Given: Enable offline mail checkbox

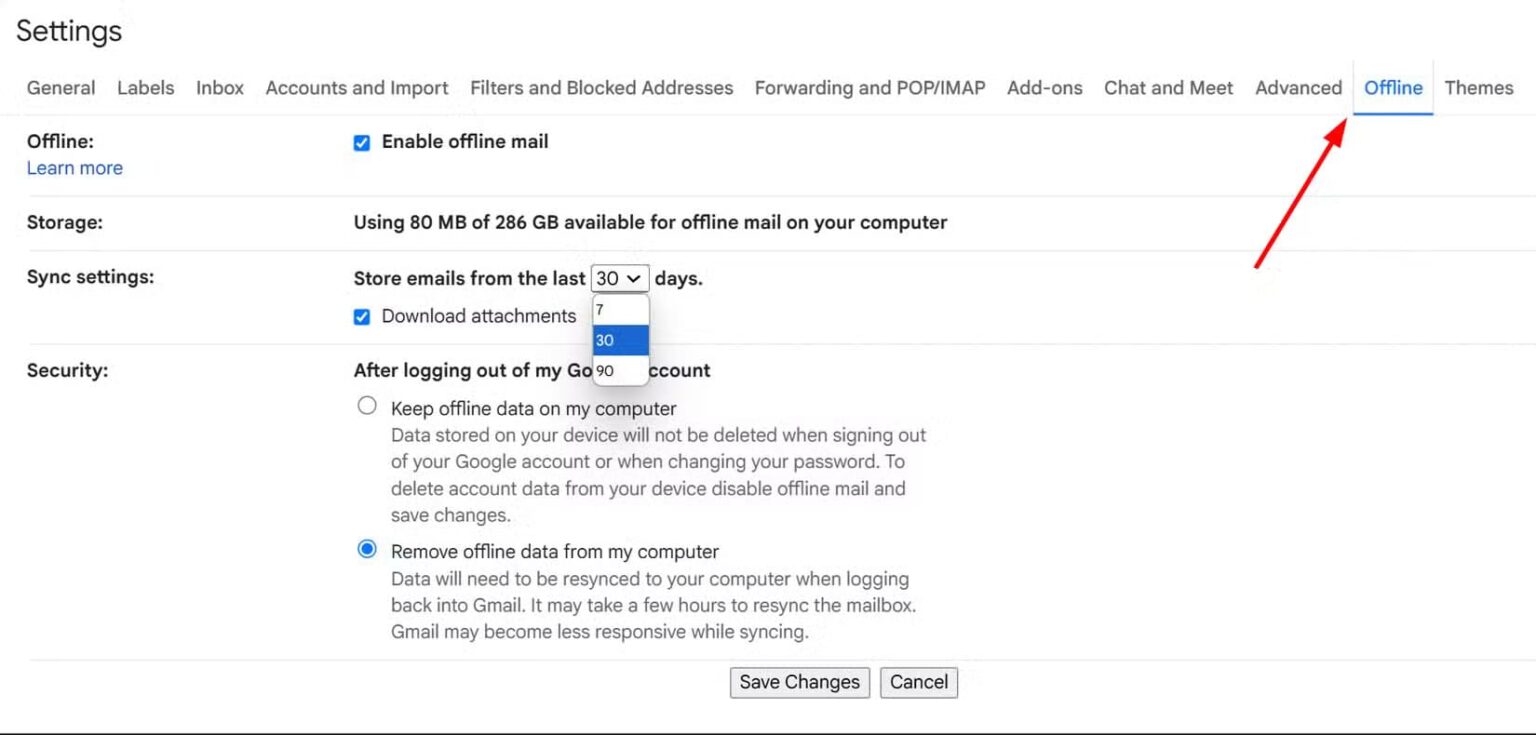Looking at the screenshot, I should pyautogui.click(x=362, y=142).
